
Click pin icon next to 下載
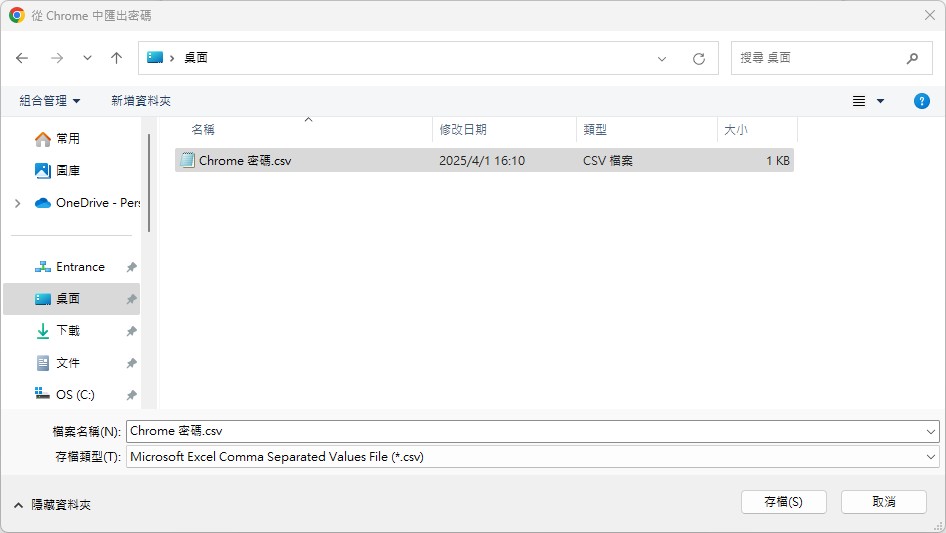click(131, 331)
